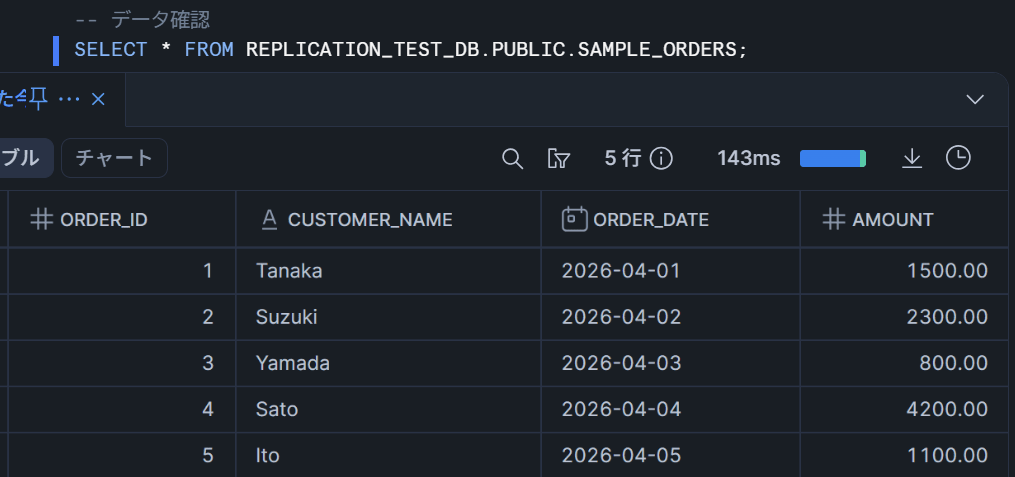Switch to the テーブル view
1015x477 pixels.
pyautogui.click(x=22, y=158)
